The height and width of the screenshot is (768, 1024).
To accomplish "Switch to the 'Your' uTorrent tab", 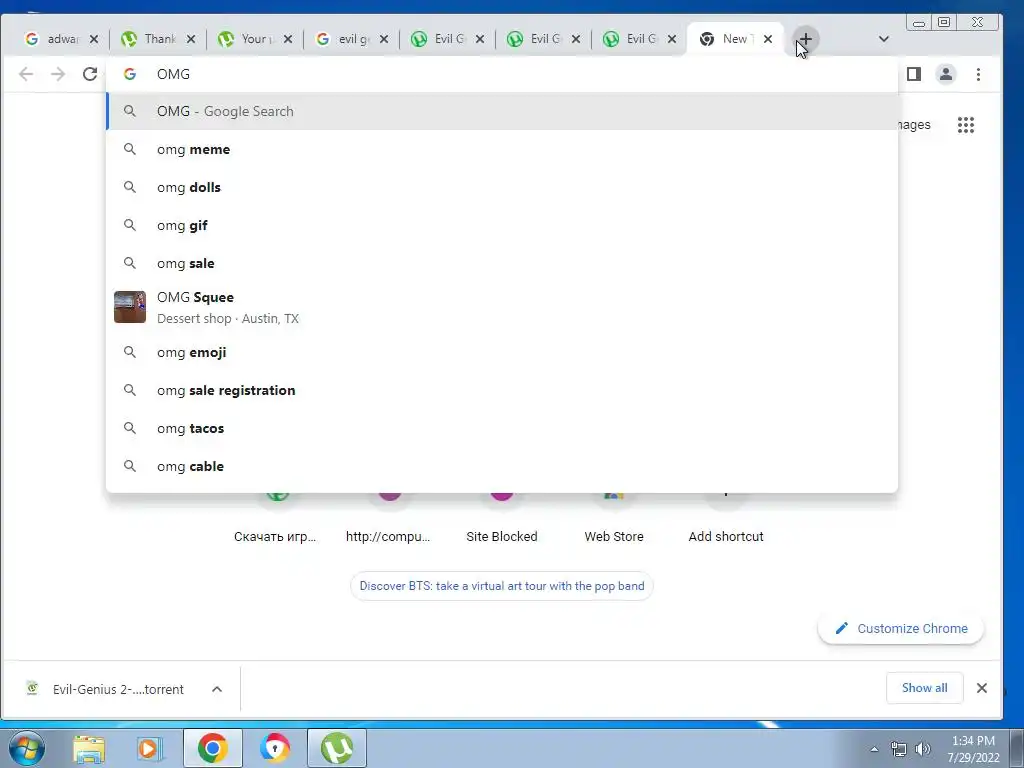I will click(x=254, y=39).
